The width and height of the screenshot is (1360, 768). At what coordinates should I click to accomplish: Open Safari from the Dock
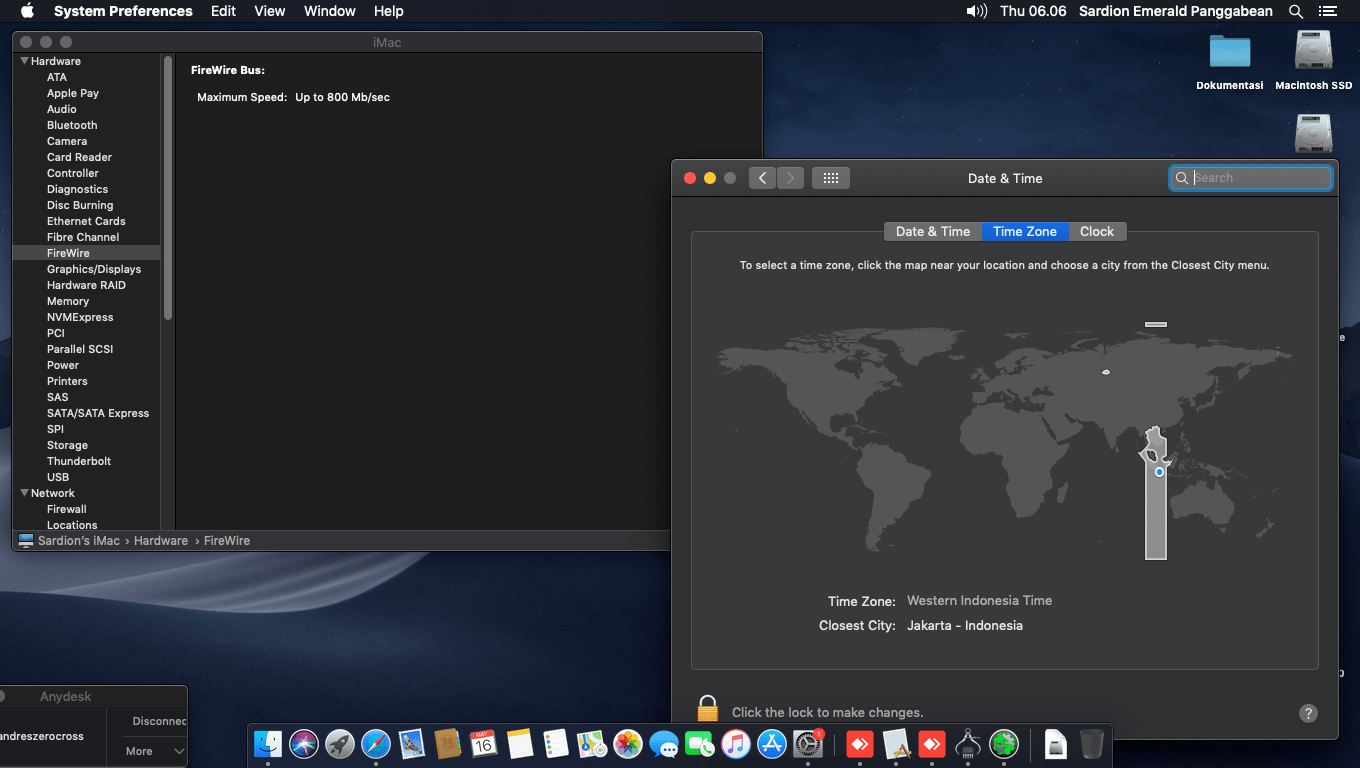click(376, 743)
